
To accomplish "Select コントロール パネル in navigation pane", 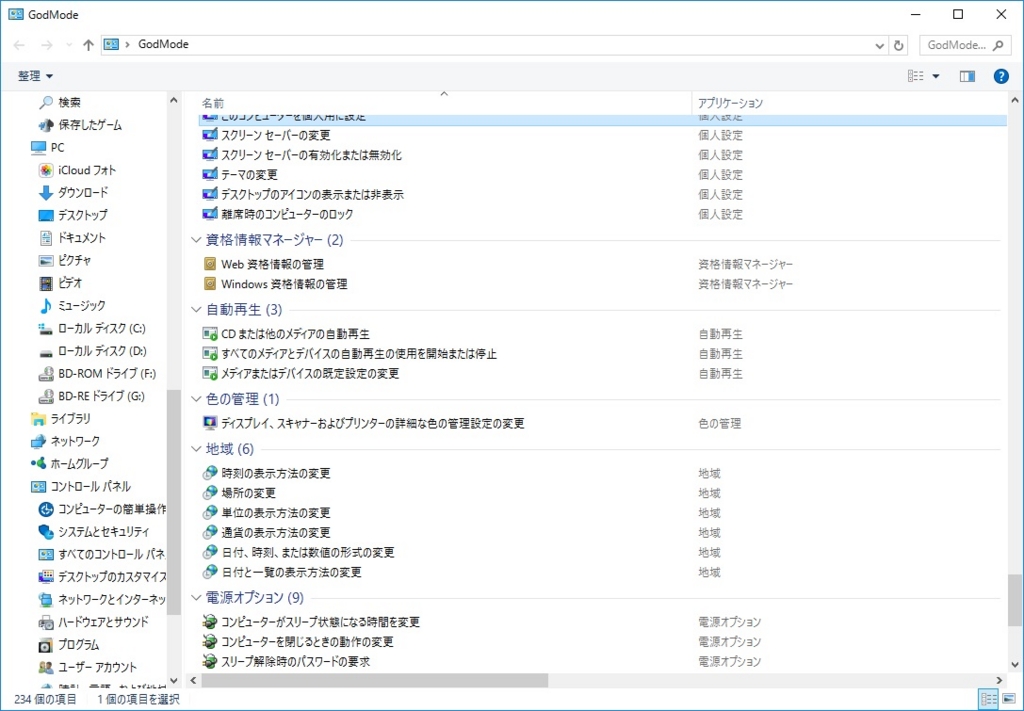I will click(91, 486).
